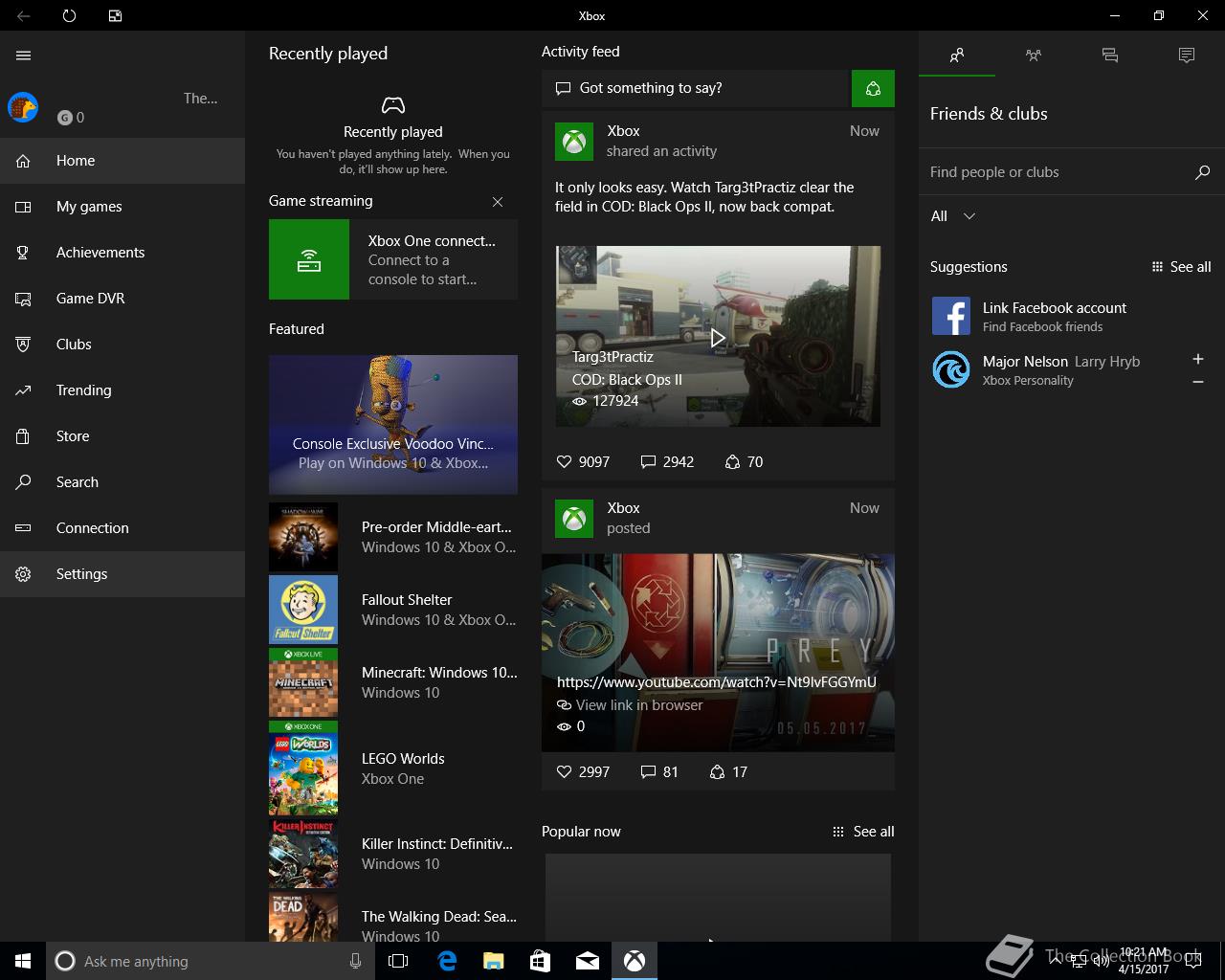Expand the All filter dropdown
1225x980 pixels.
pyautogui.click(x=953, y=216)
